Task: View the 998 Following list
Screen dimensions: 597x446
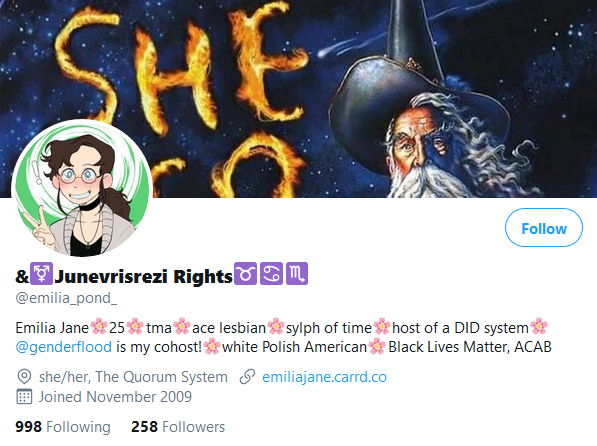Action: coord(63,427)
